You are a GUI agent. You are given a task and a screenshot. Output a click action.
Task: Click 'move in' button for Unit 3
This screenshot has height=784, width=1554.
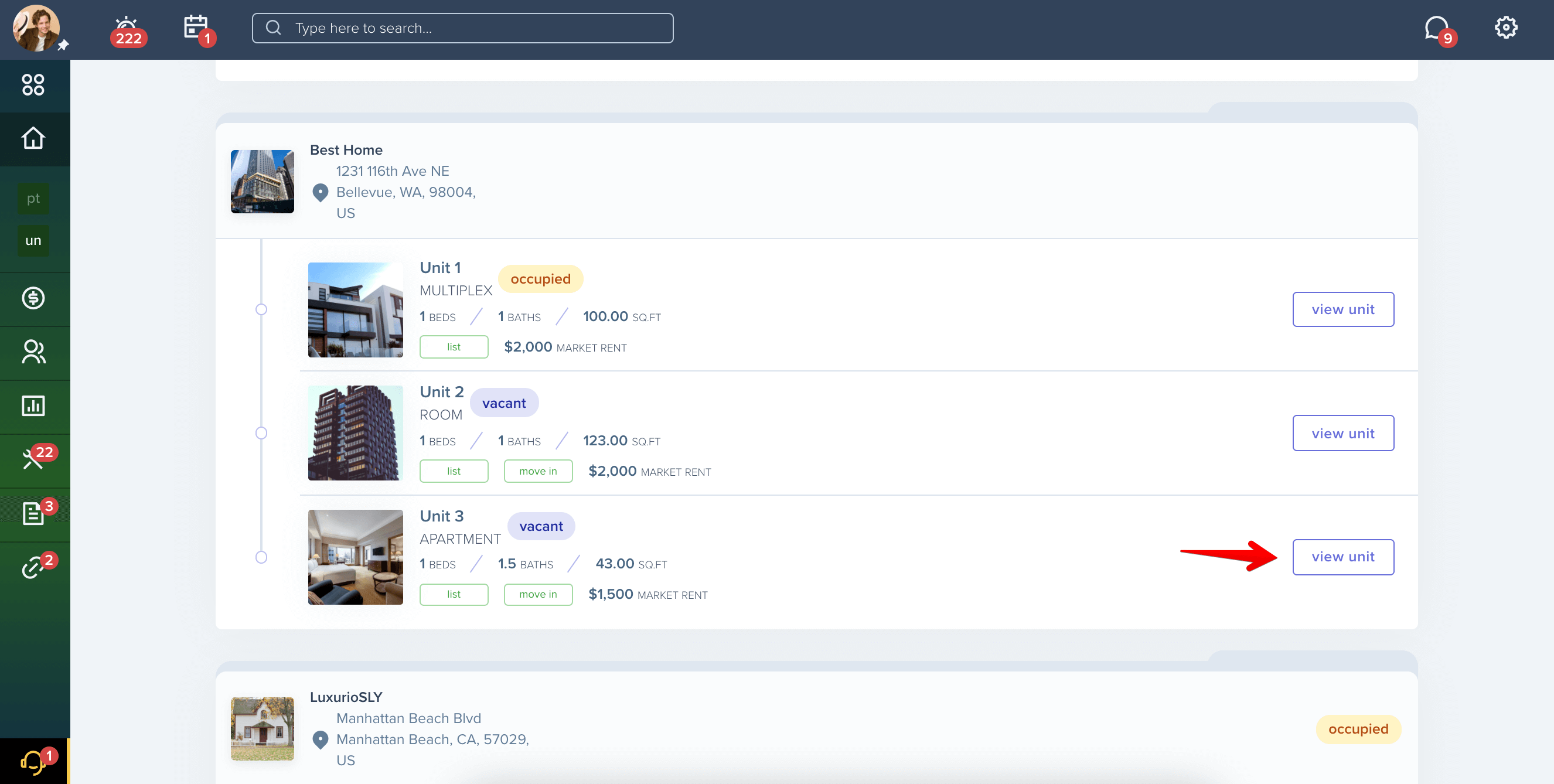[538, 594]
